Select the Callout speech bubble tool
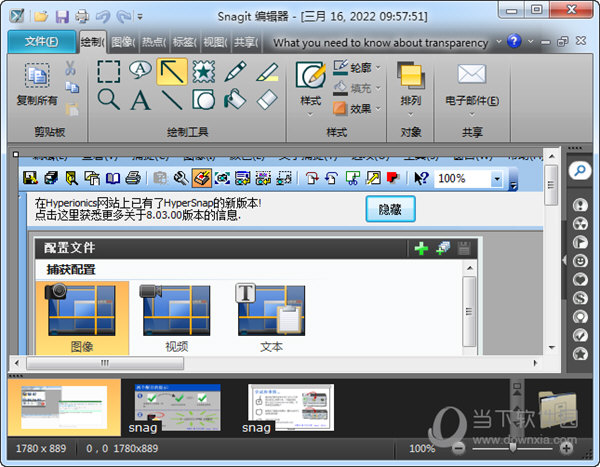The height and width of the screenshot is (467, 600). click(140, 70)
